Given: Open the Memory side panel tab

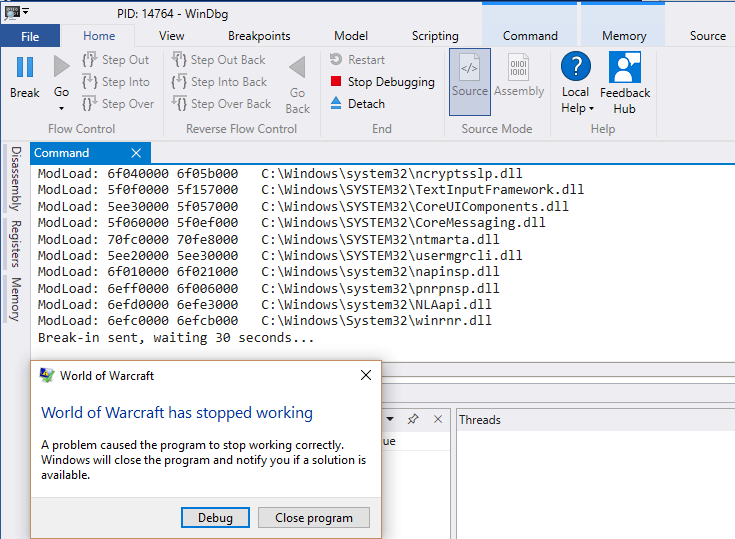Looking at the screenshot, I should (16, 299).
